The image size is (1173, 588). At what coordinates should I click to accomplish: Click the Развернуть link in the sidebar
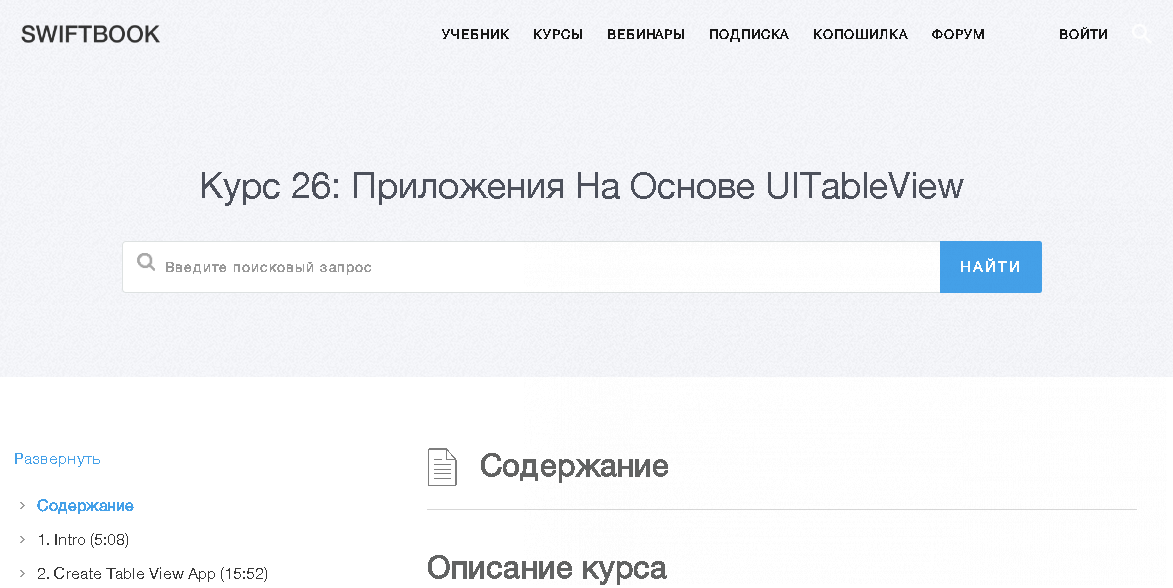pyautogui.click(x=57, y=459)
